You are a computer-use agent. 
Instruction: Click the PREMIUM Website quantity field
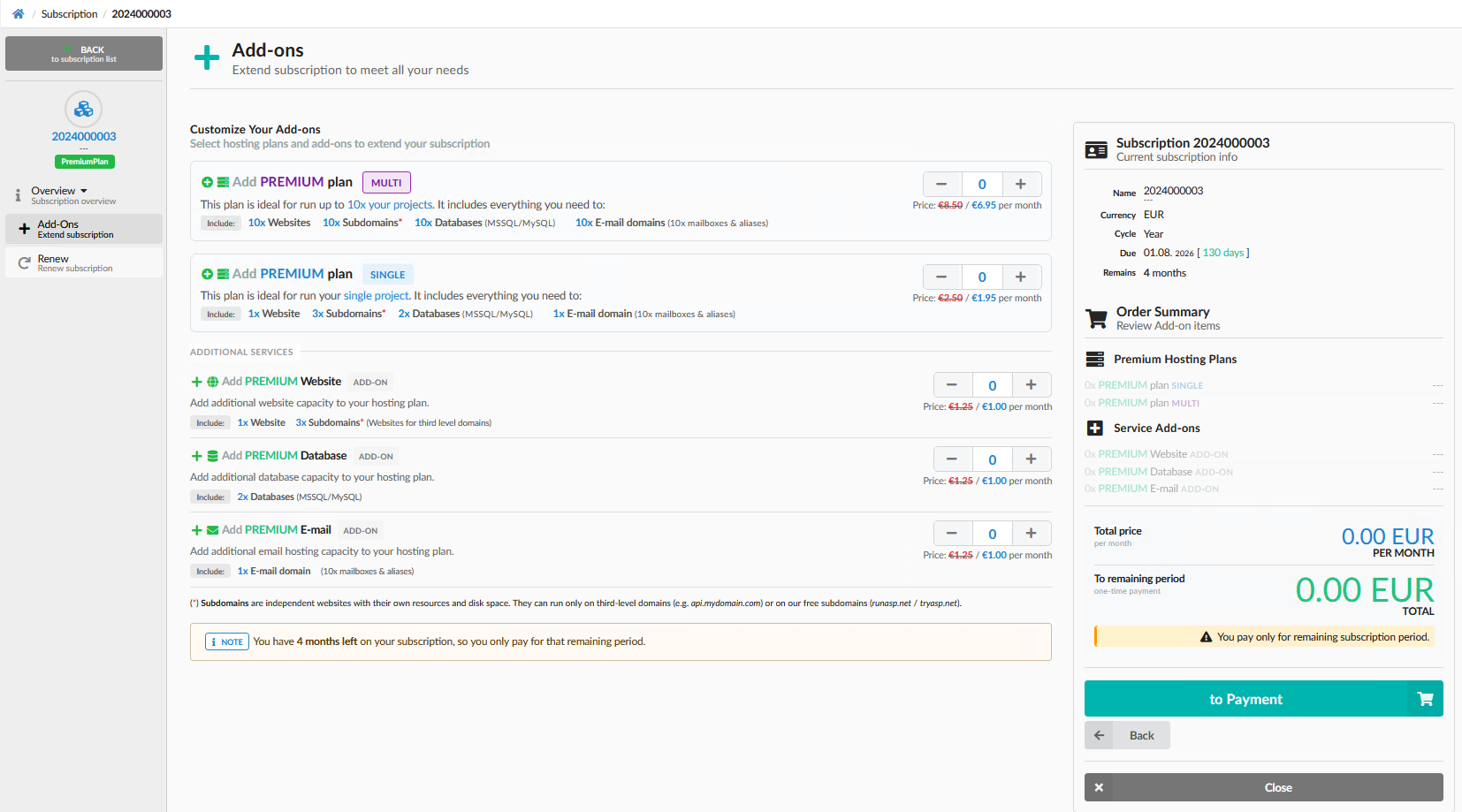click(x=992, y=384)
